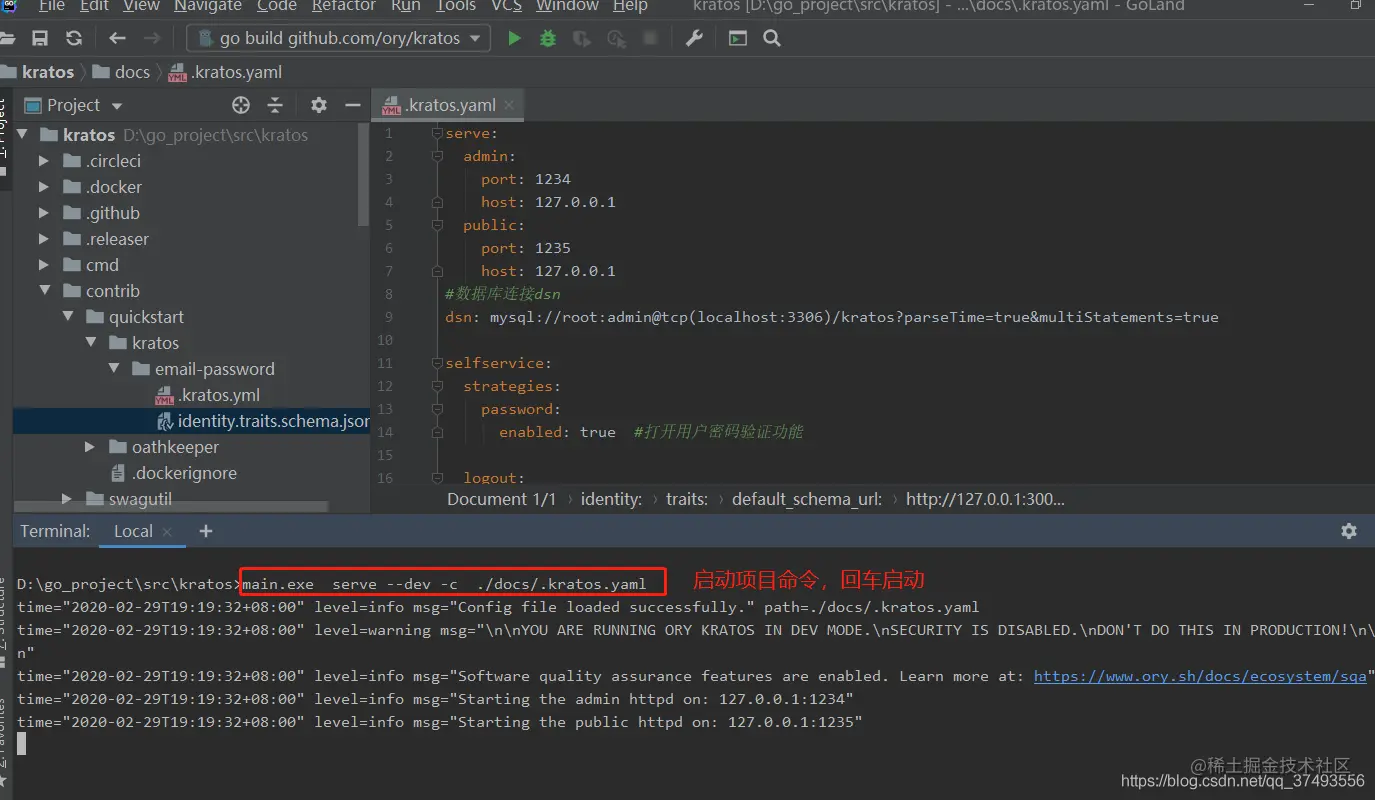Image resolution: width=1375 pixels, height=800 pixels.
Task: Collapse the contrib folder
Action: point(44,291)
